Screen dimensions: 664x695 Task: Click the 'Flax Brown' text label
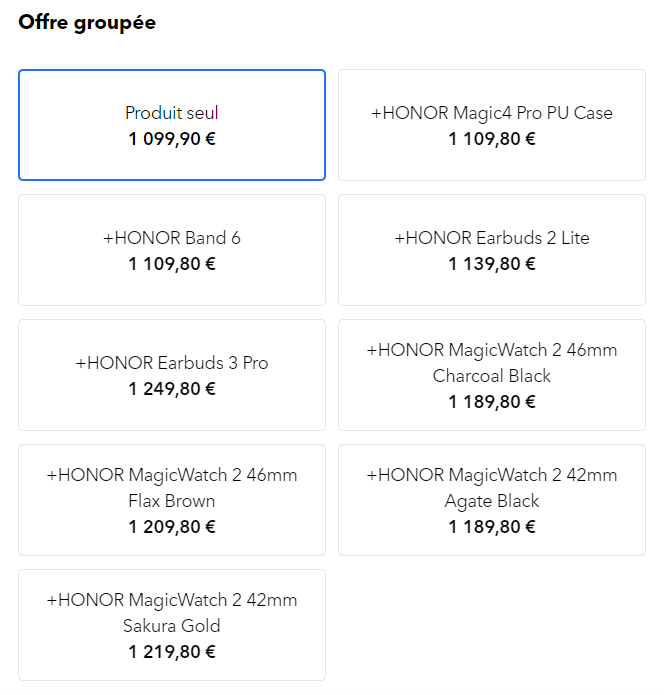tap(172, 501)
